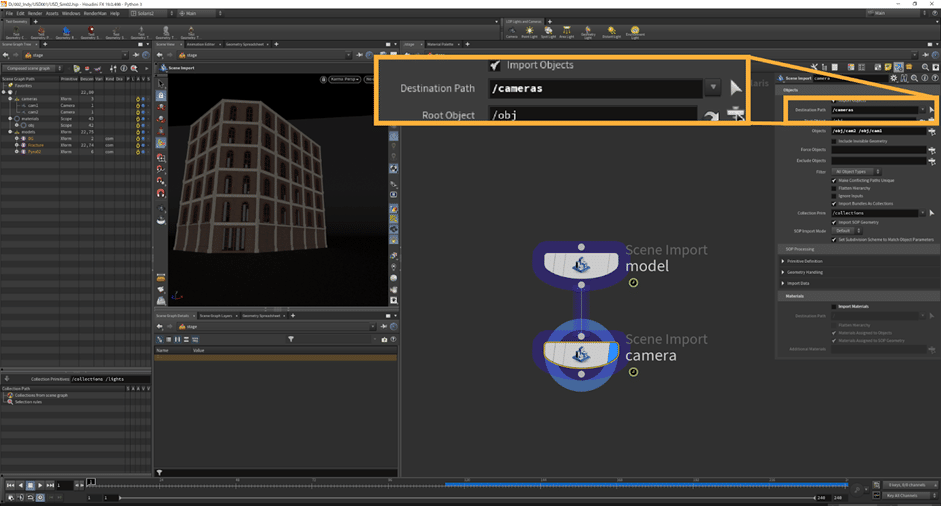Click the filter funnel in Scene Graph Details
The width and height of the screenshot is (941, 506).
pos(291,339)
